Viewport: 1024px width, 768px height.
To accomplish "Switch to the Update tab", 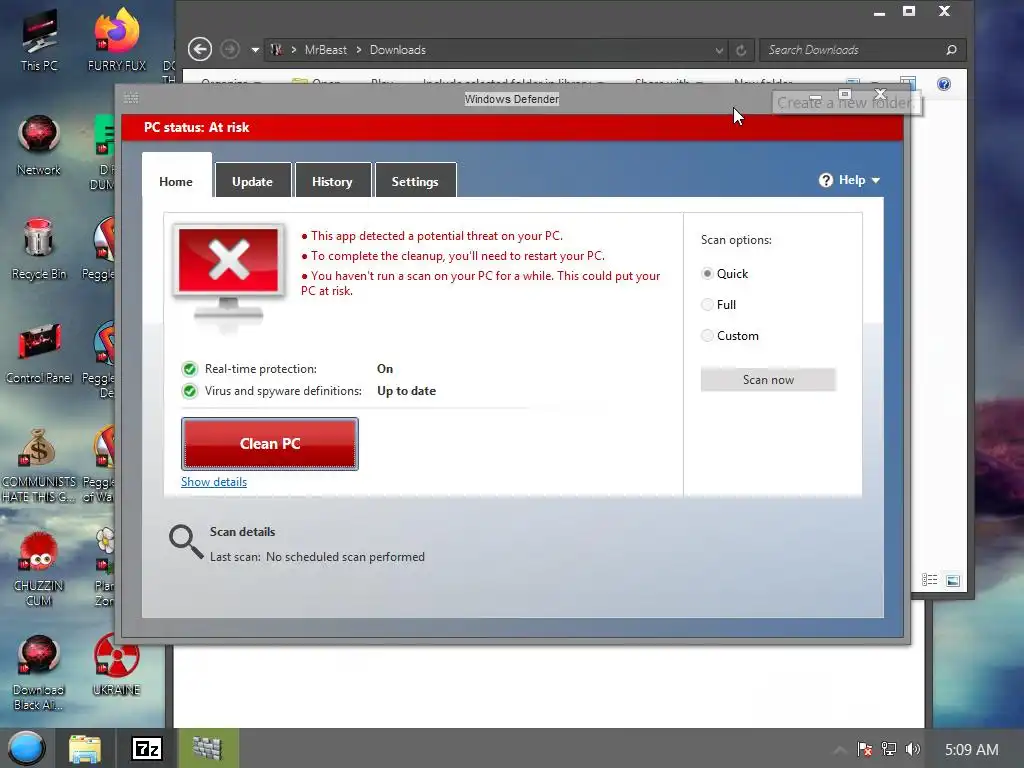I will click(253, 180).
